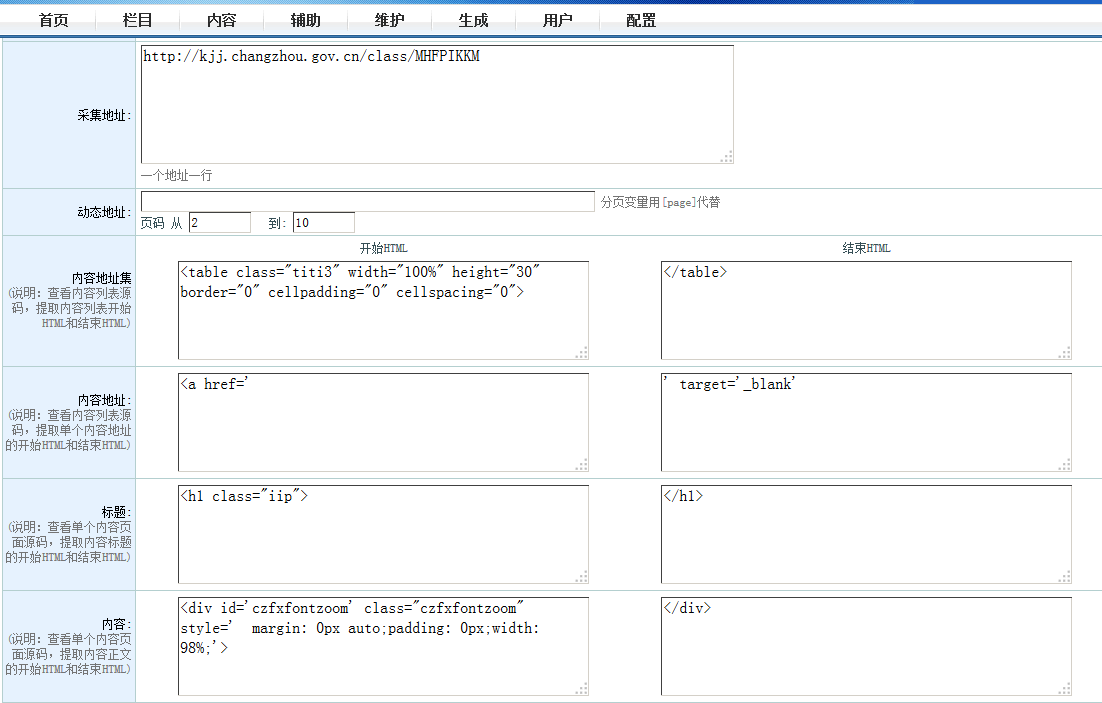Focus 内容地址集 end HTML textarea with </table>

pos(866,310)
